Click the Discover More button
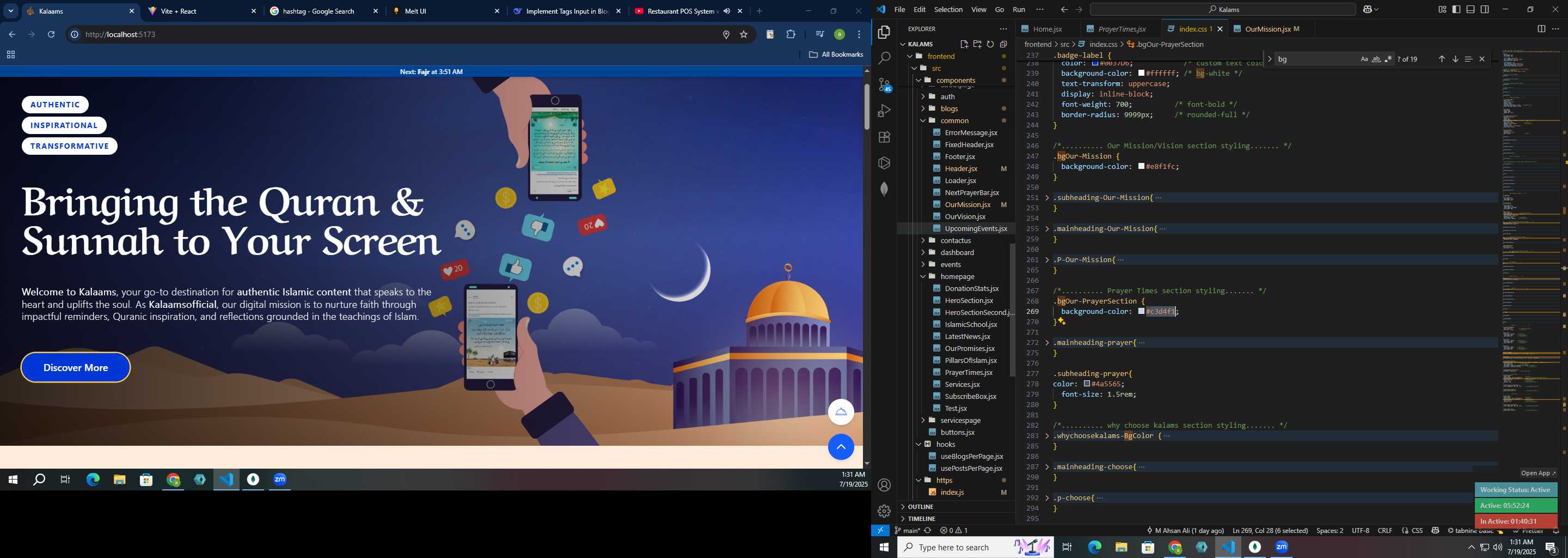Viewport: 1568px width, 558px height. click(x=76, y=368)
